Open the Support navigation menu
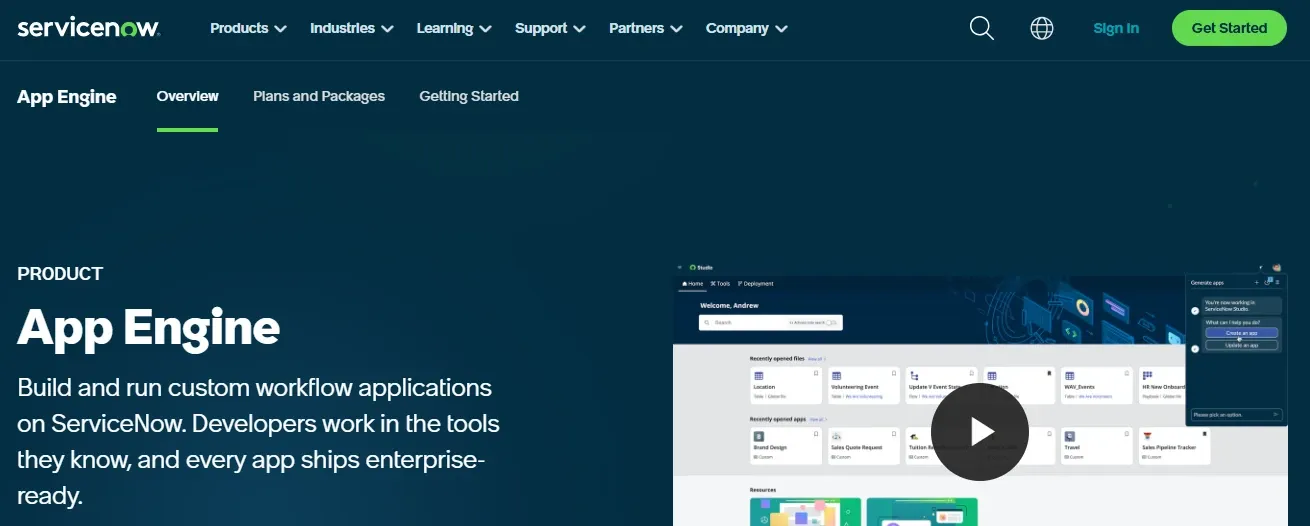 click(x=551, y=28)
